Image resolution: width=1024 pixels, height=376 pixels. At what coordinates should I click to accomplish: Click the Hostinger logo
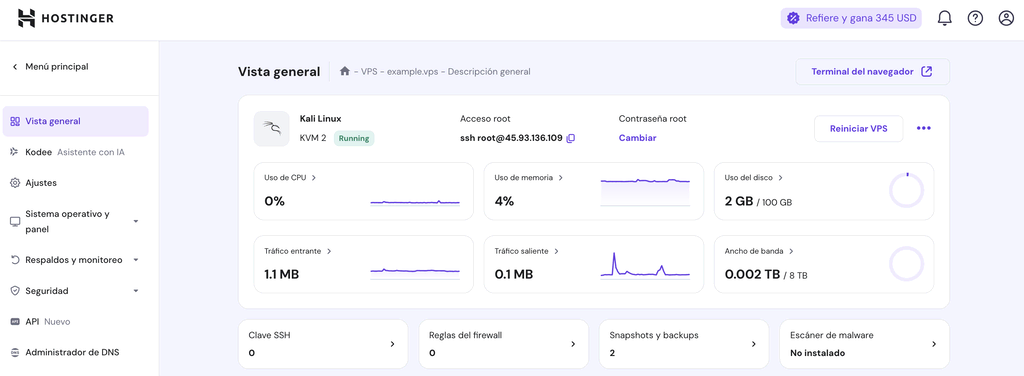[x=65, y=18]
